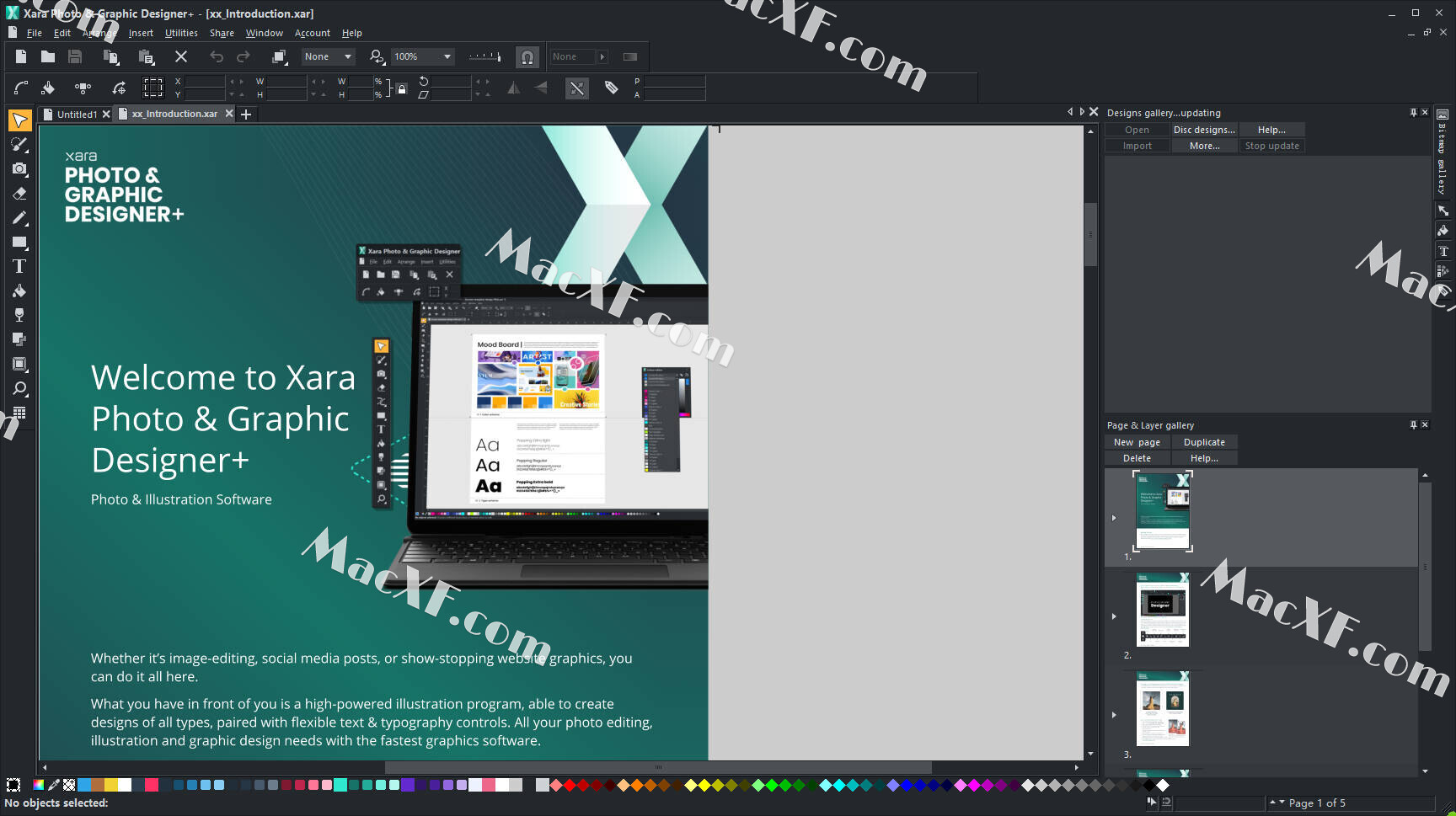Click the flip vertical triangle icon

pyautogui.click(x=541, y=88)
